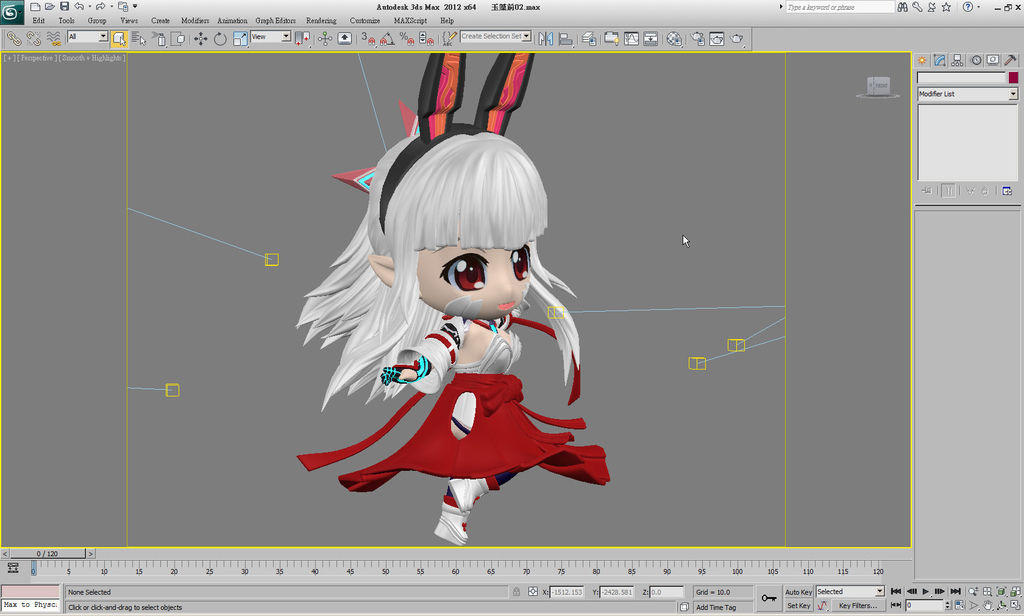Toggle Auto Key animation mode

(798, 592)
